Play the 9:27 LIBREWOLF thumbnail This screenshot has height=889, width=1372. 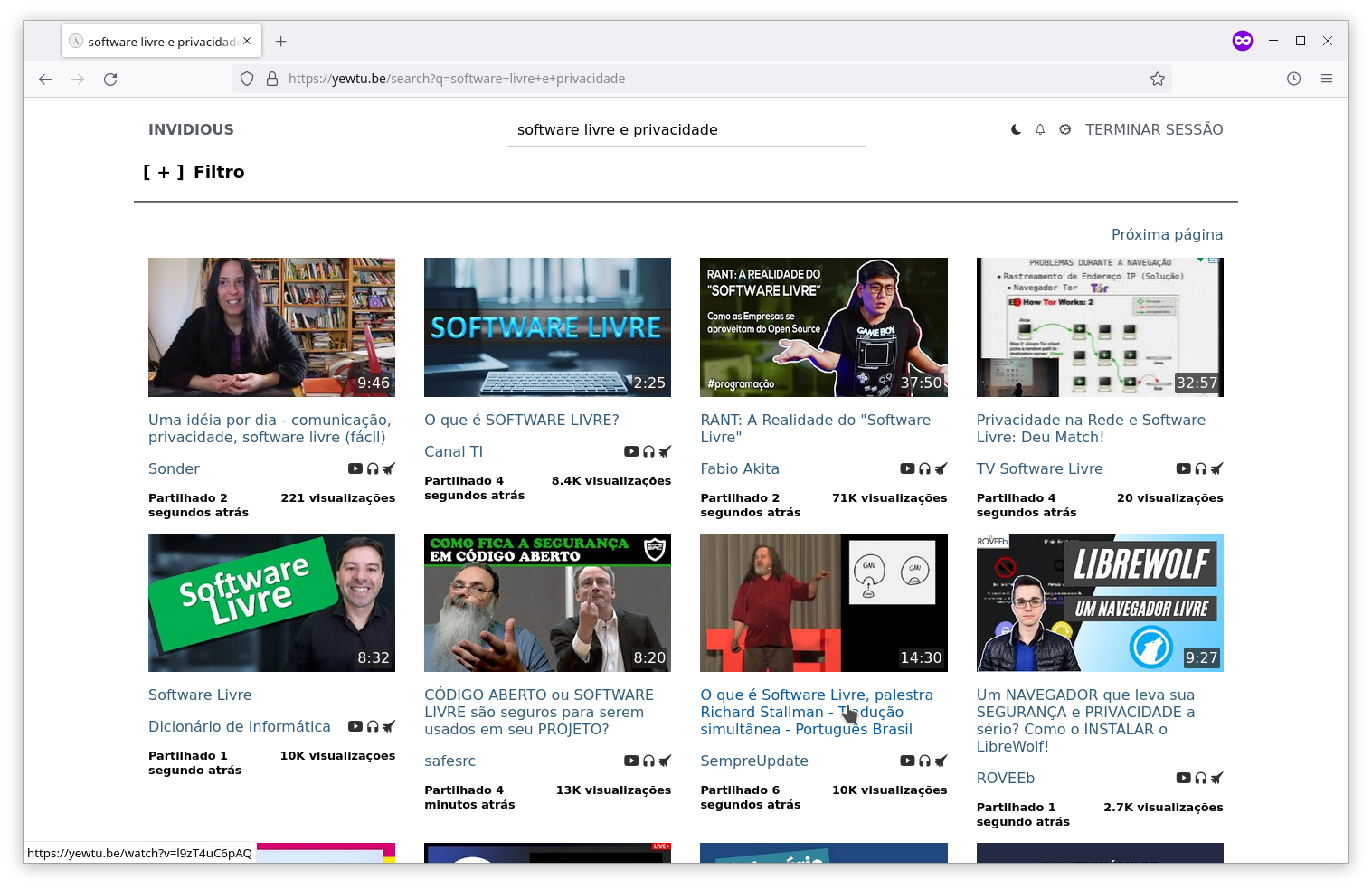point(1100,602)
